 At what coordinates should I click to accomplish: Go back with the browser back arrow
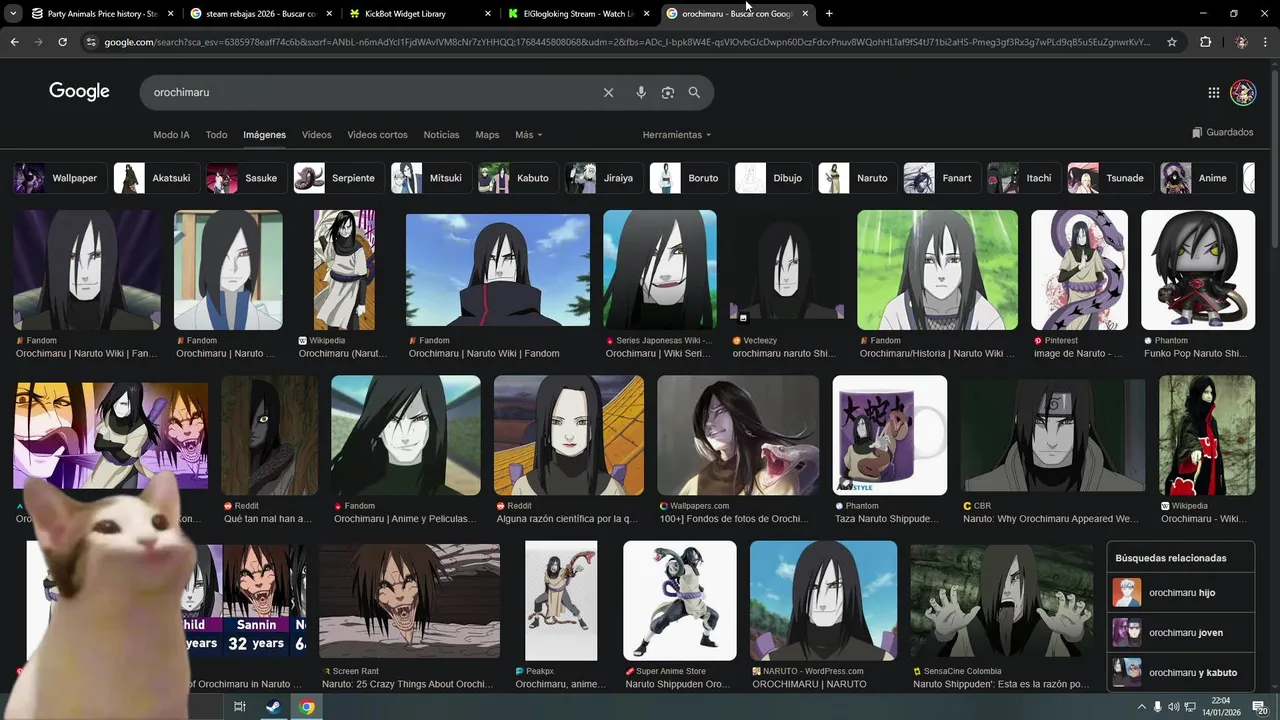click(14, 42)
